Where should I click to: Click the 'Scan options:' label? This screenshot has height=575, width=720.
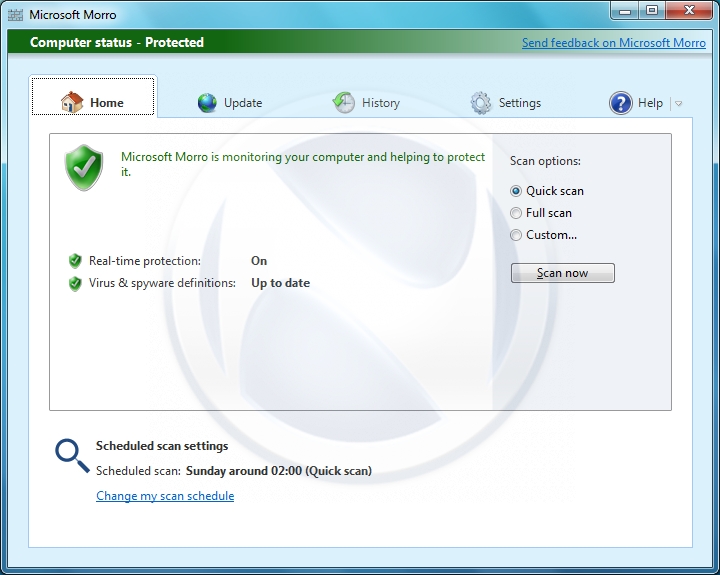coord(545,161)
